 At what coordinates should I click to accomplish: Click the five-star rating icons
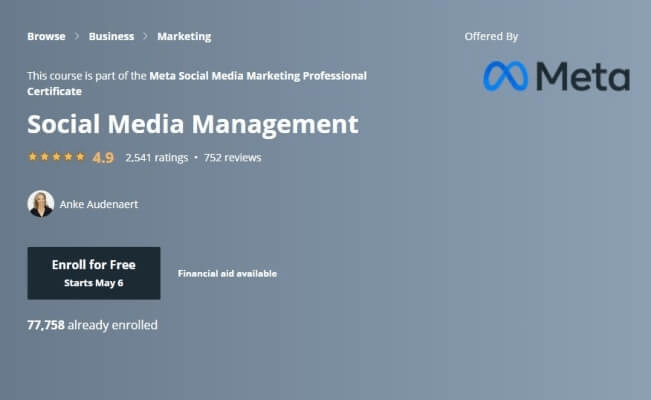(56, 157)
